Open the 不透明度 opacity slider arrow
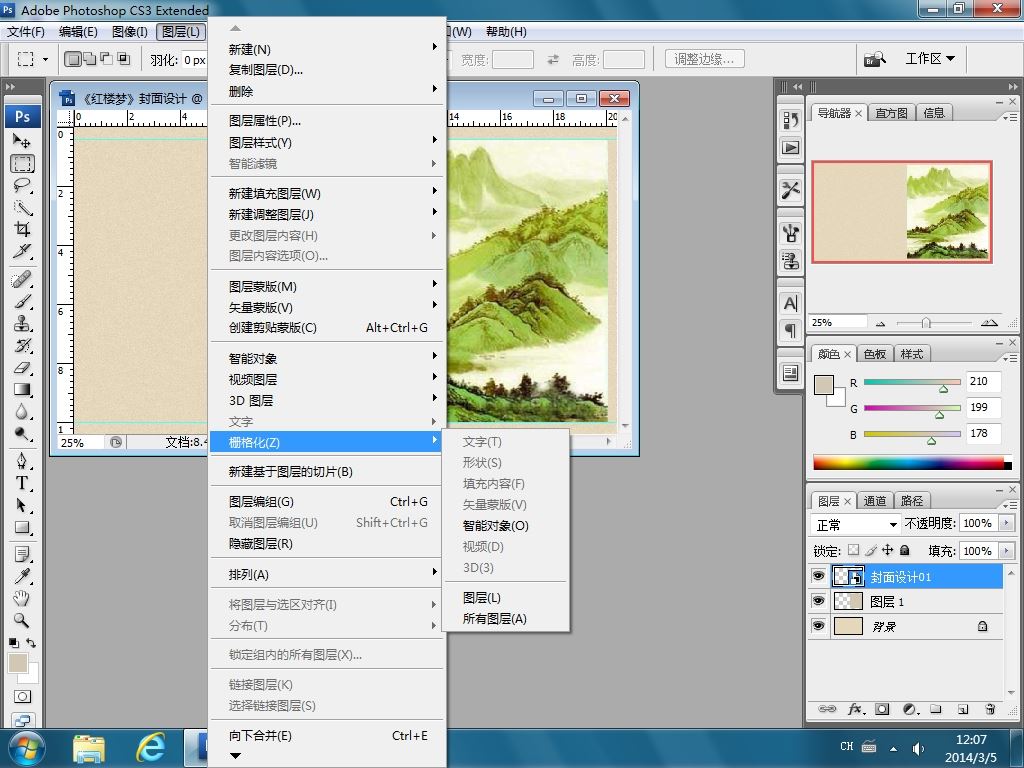The width and height of the screenshot is (1024, 768). pos(1006,523)
